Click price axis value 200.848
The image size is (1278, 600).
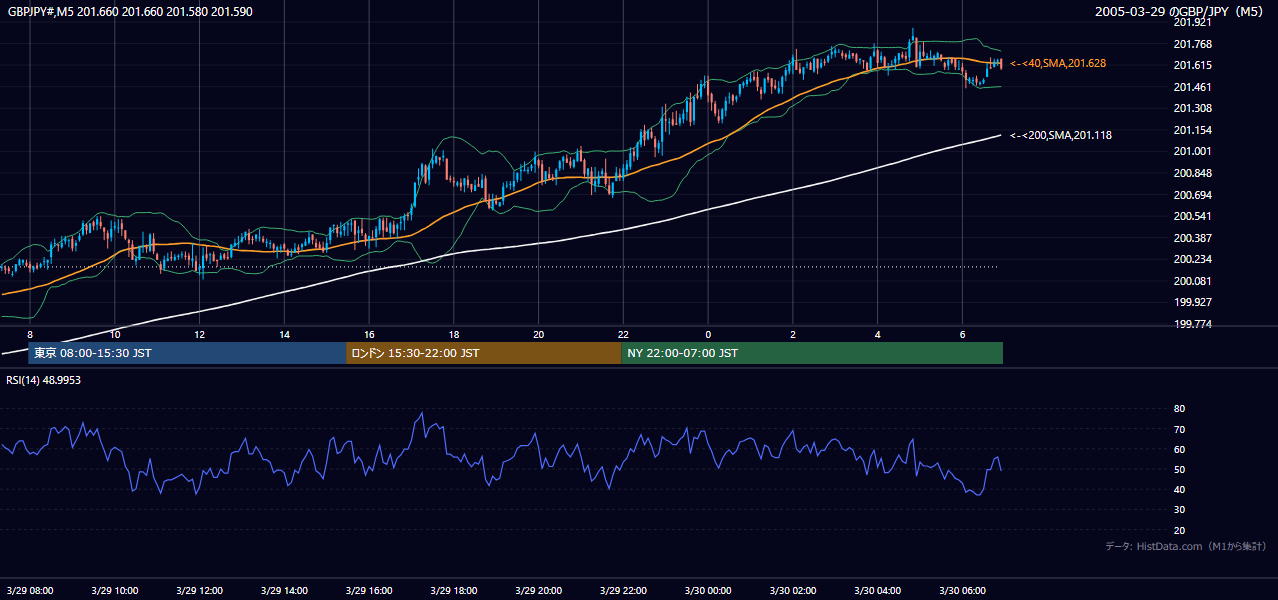click(1192, 173)
